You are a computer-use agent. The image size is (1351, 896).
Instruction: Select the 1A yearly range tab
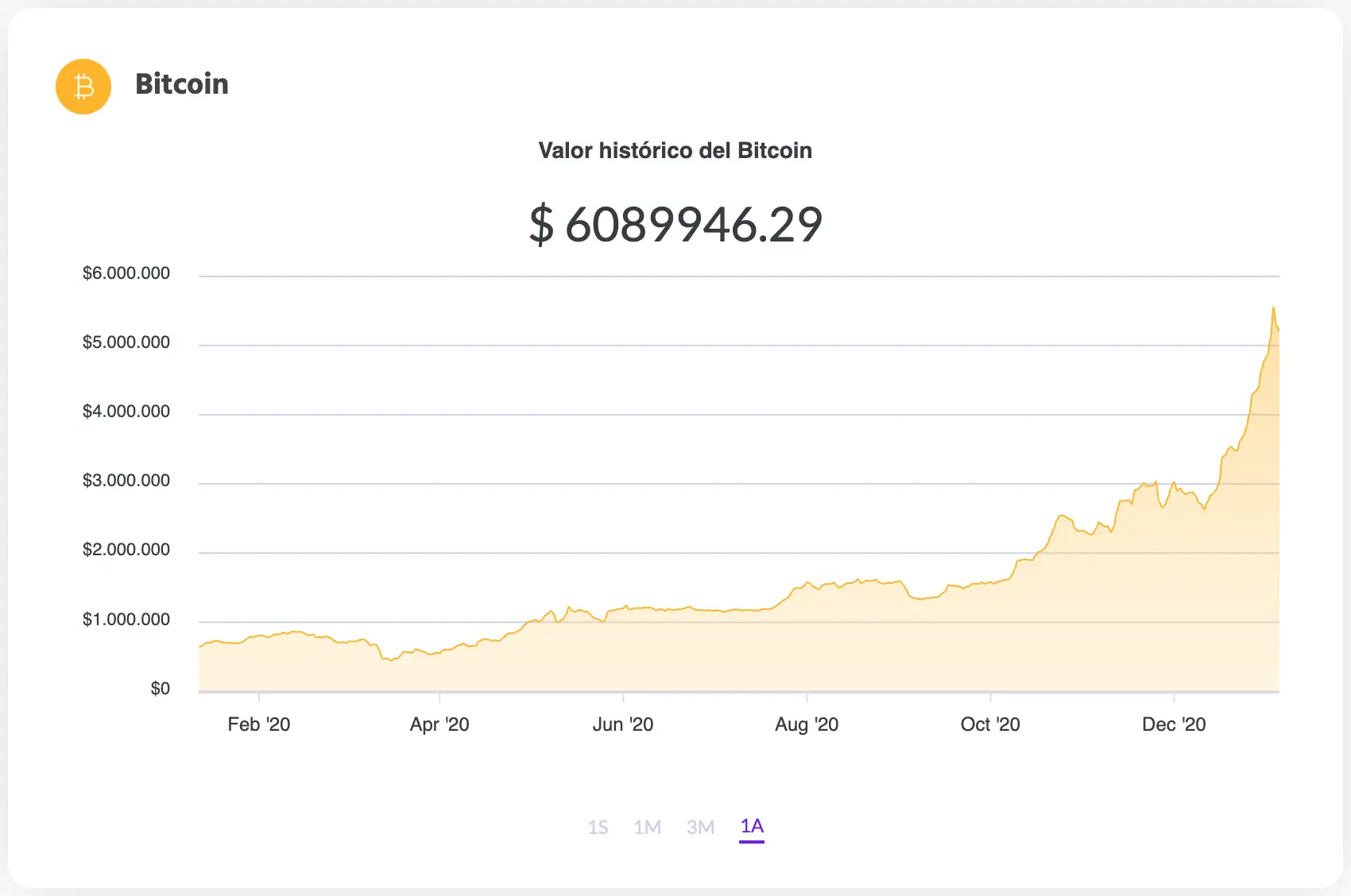[752, 827]
